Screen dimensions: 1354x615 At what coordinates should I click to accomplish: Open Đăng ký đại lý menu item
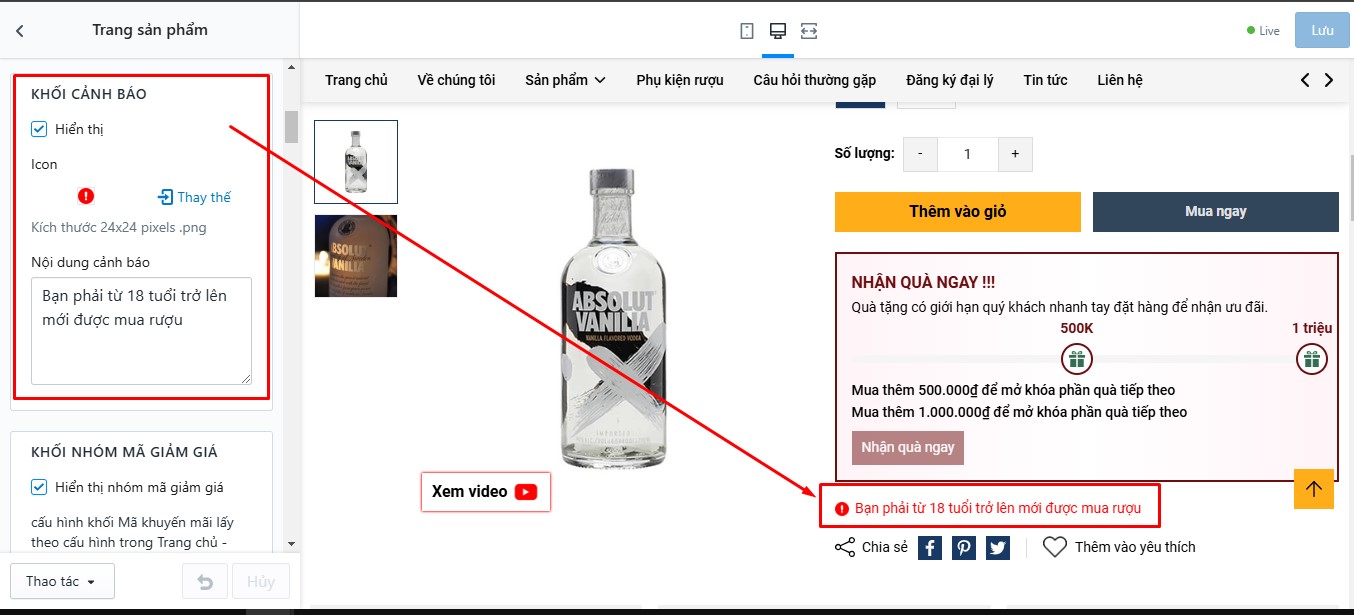(950, 80)
